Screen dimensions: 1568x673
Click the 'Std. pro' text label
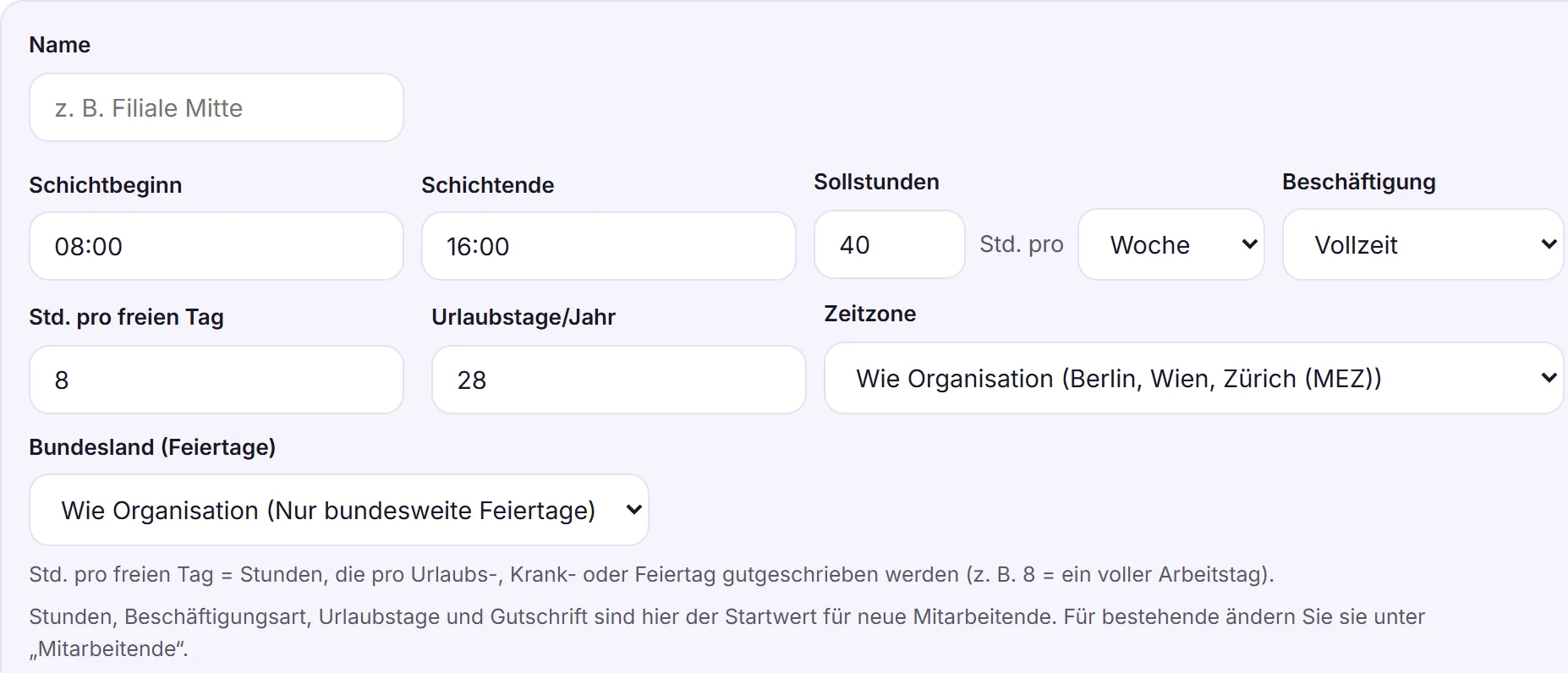[x=1022, y=244]
